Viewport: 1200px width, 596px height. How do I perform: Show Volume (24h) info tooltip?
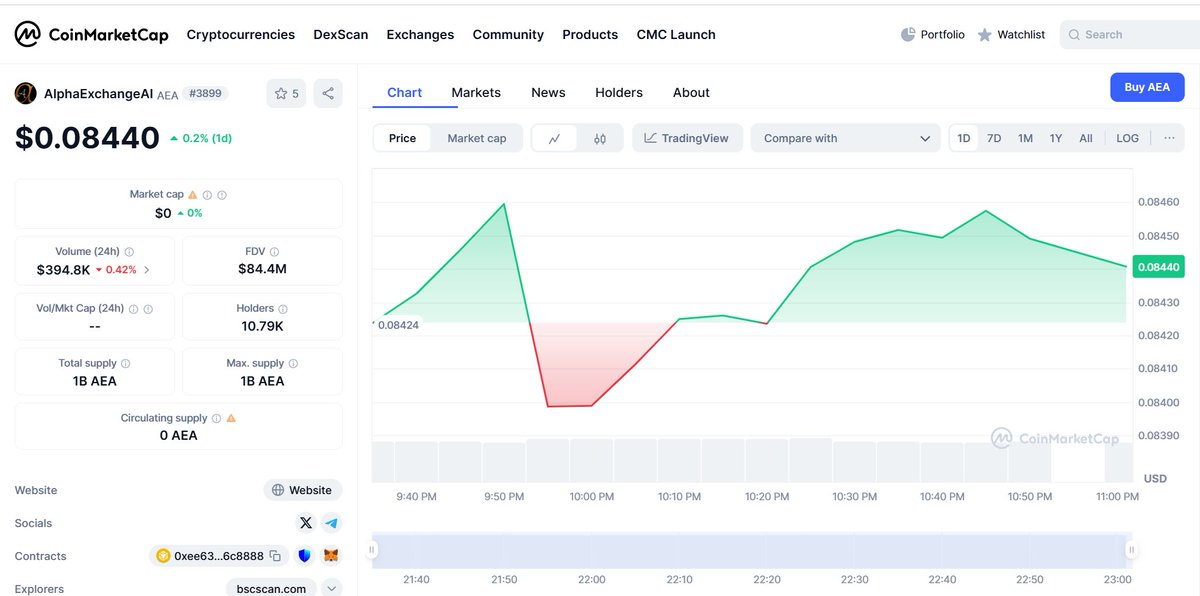(x=130, y=252)
